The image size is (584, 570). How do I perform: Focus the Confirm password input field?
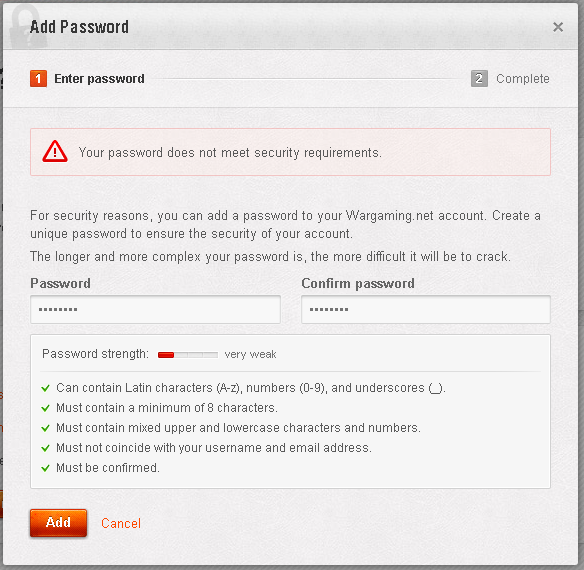(426, 309)
